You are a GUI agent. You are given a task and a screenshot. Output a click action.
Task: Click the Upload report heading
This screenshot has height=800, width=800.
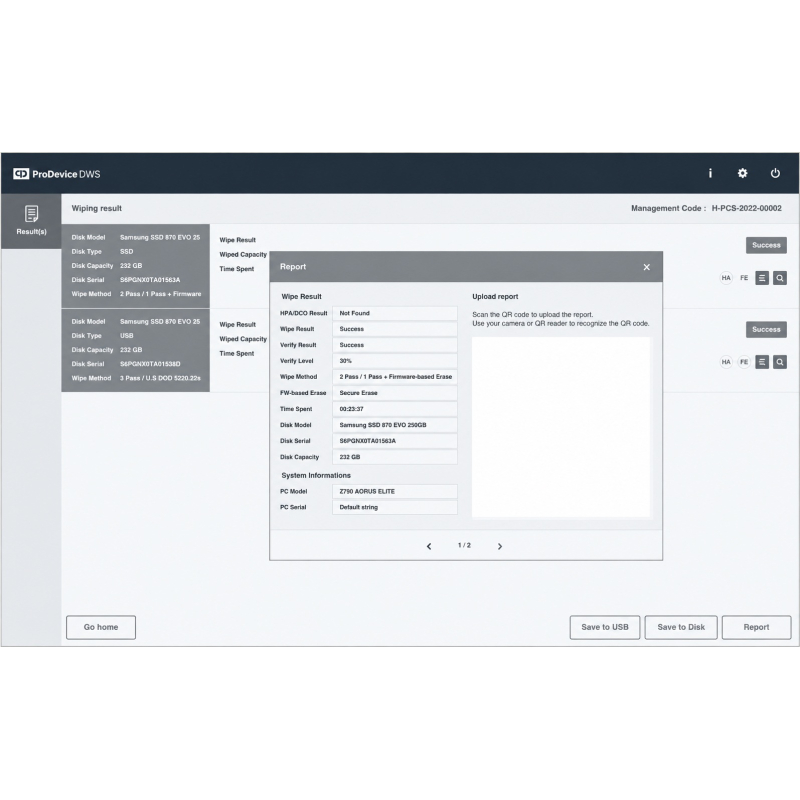(495, 296)
